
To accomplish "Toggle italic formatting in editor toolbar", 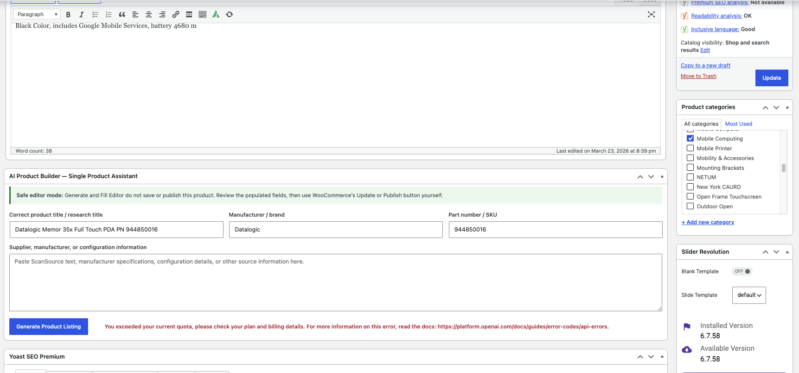I will (81, 14).
